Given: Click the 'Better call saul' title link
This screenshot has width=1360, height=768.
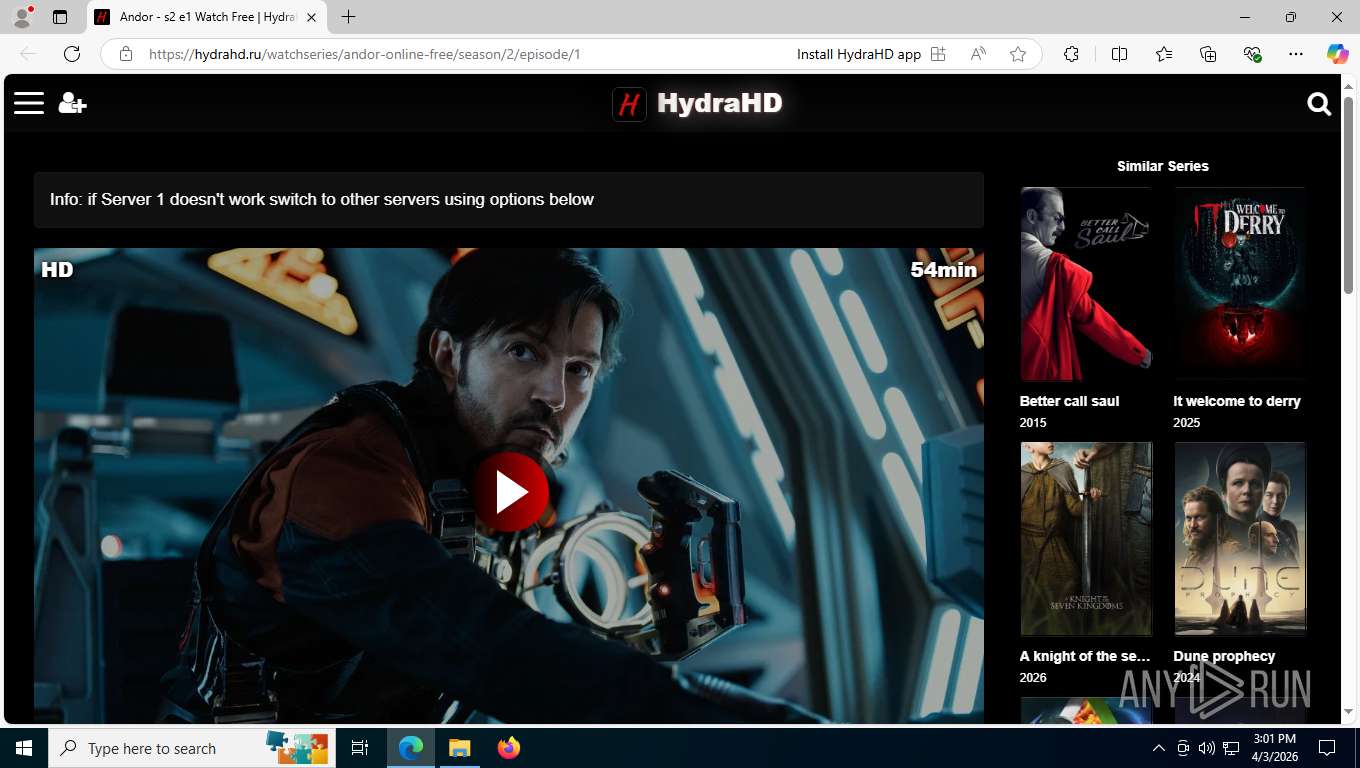Looking at the screenshot, I should pyautogui.click(x=1069, y=401).
